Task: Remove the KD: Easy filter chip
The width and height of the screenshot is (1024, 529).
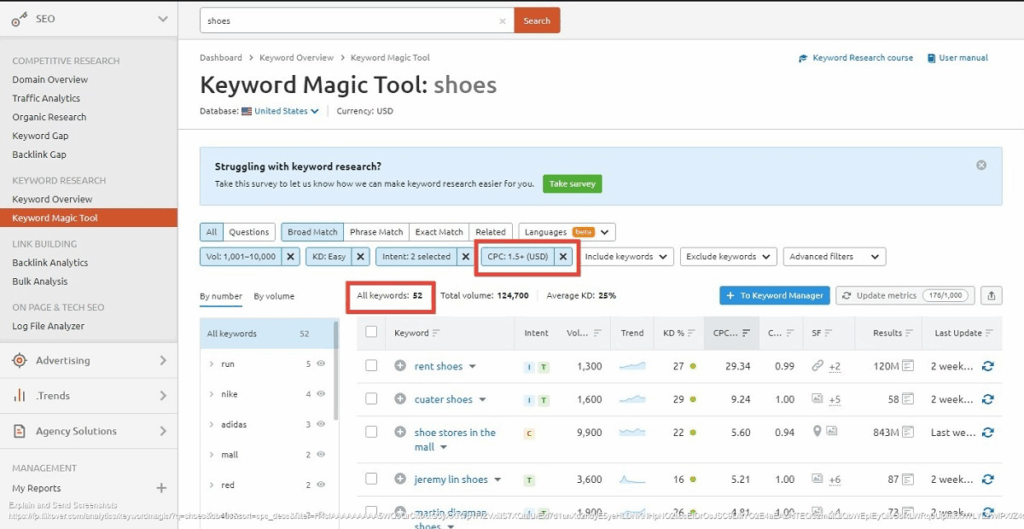Action: pos(361,257)
